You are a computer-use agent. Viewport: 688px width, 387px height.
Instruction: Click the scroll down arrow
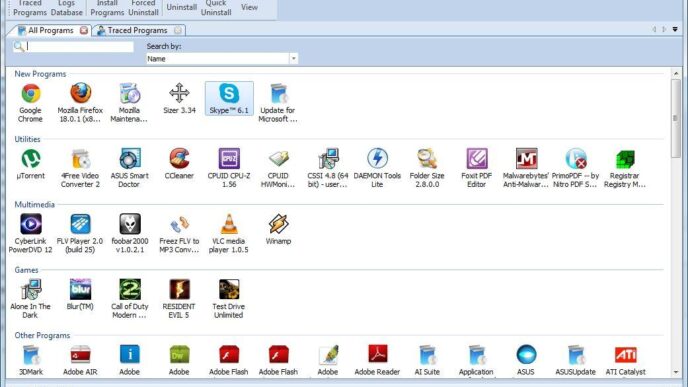click(676, 373)
